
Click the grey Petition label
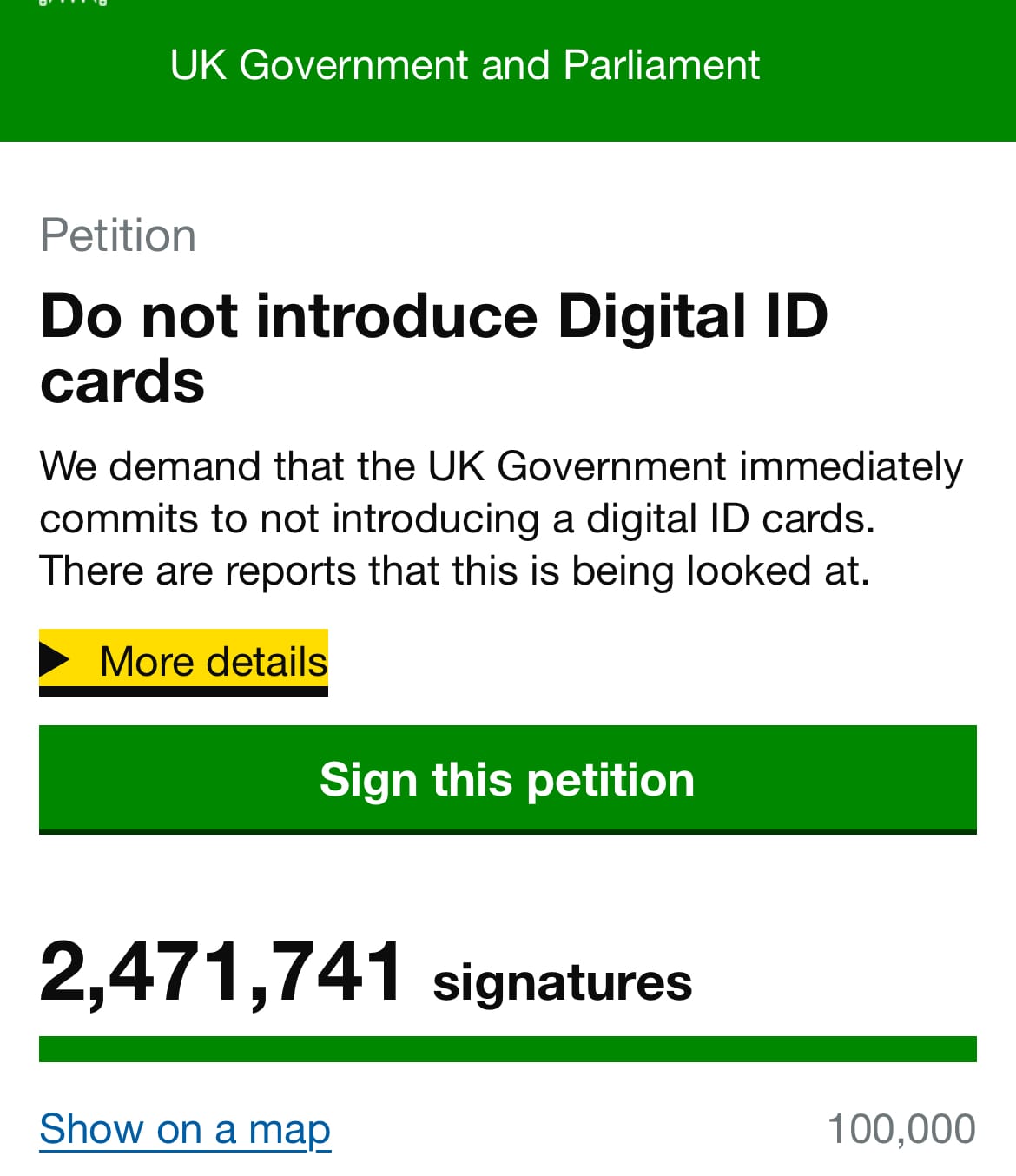click(118, 235)
